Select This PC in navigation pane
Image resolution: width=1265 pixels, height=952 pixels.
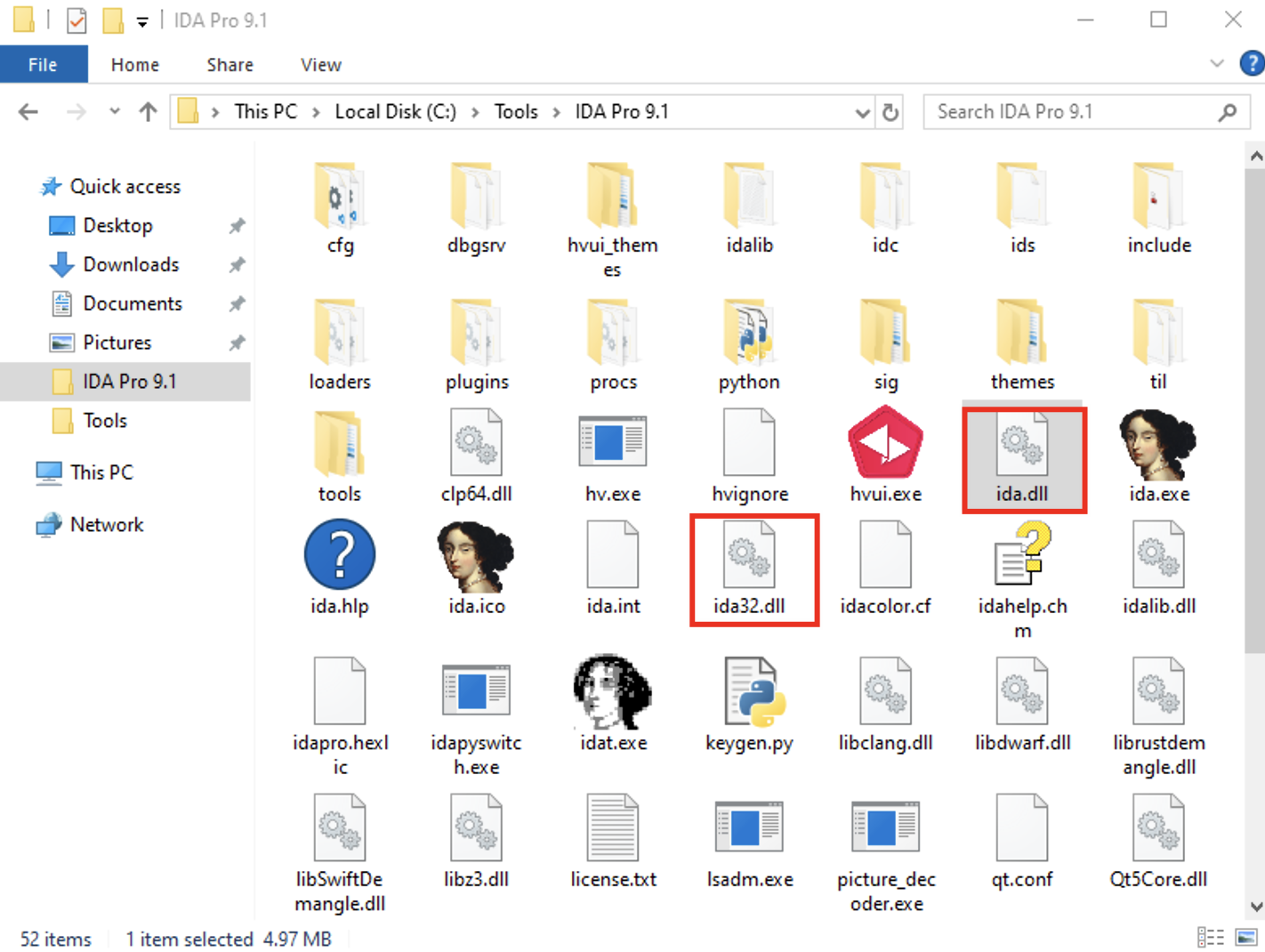[101, 472]
